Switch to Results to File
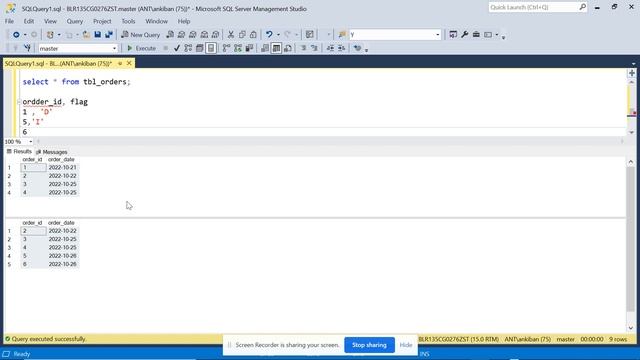This screenshot has width=640, height=360. click(288, 48)
